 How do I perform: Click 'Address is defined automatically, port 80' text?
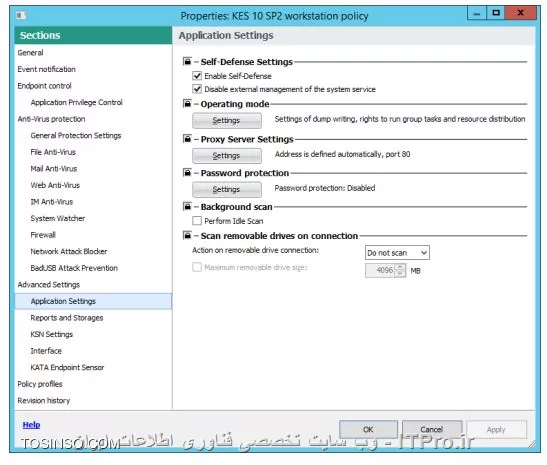(343, 154)
